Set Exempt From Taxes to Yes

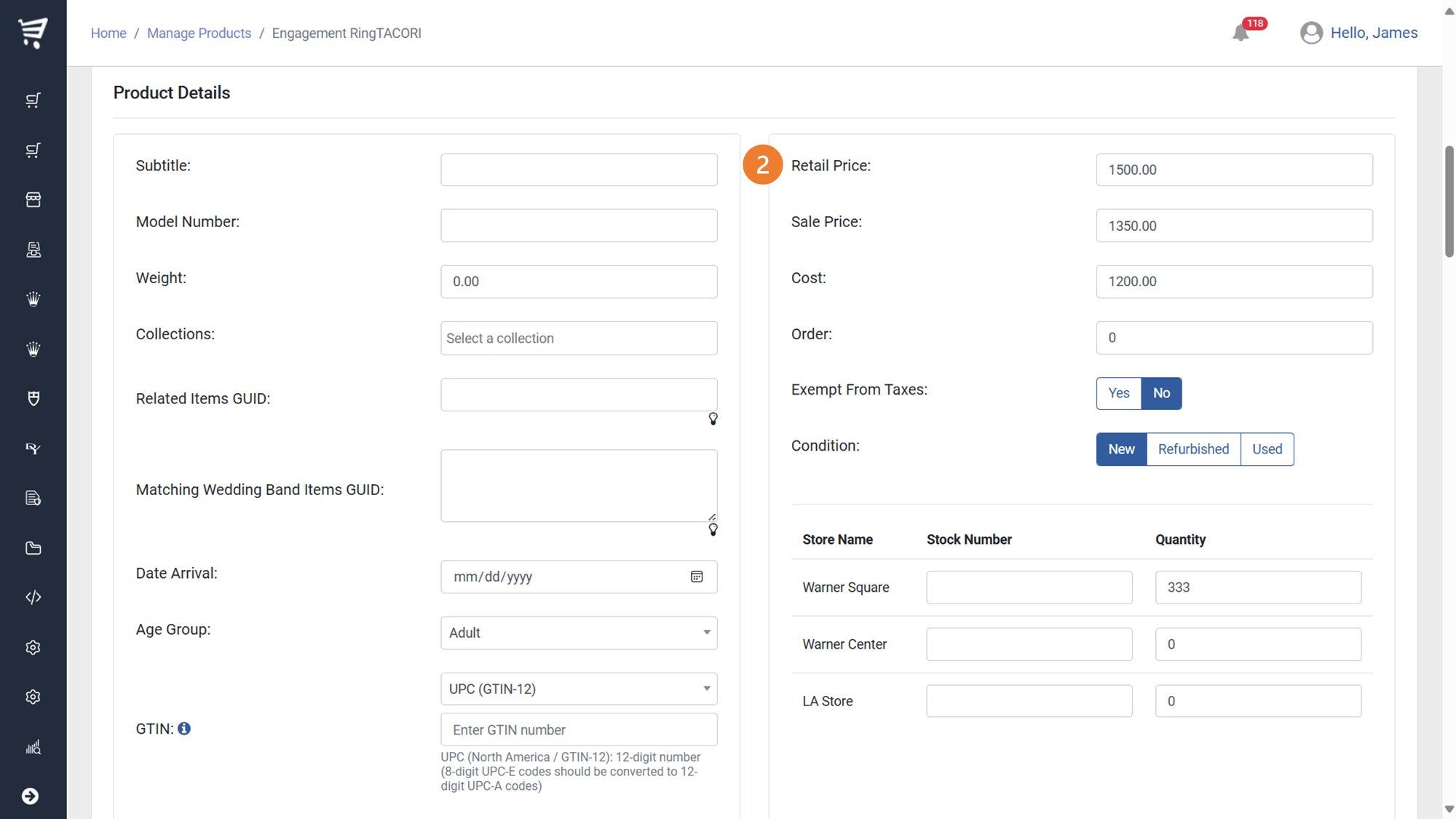tap(1119, 393)
